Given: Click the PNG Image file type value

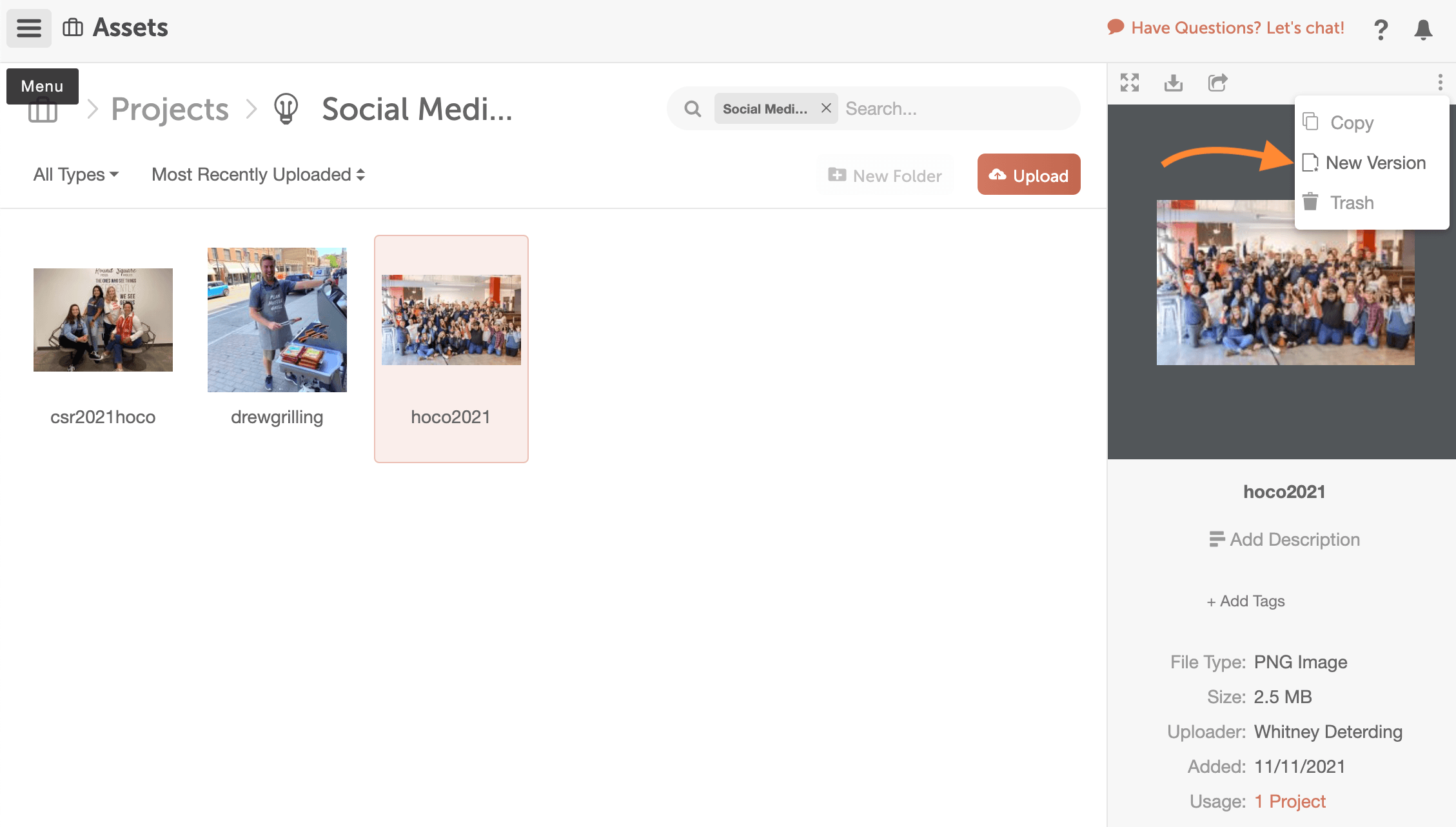Looking at the screenshot, I should pos(1301,662).
